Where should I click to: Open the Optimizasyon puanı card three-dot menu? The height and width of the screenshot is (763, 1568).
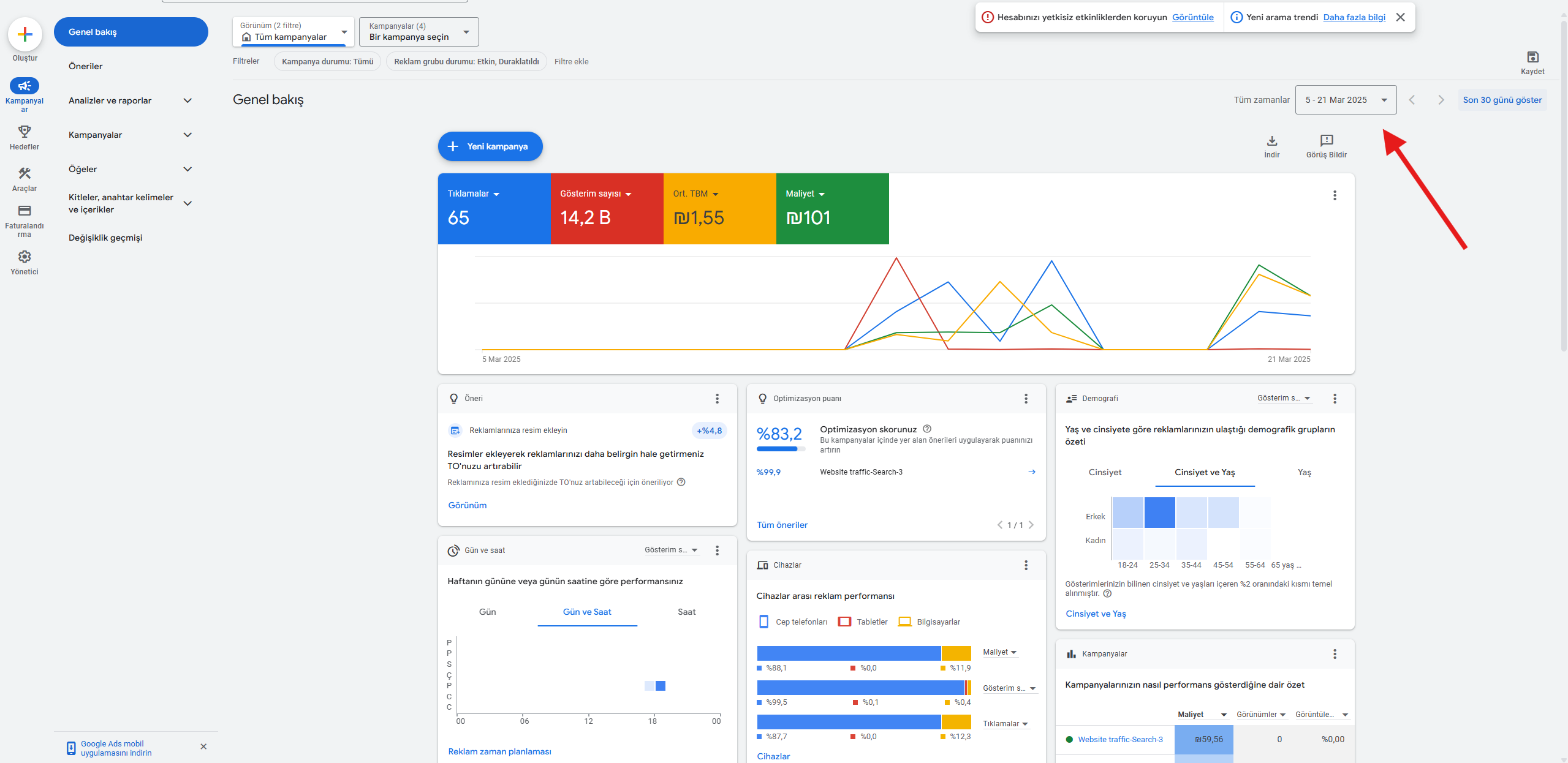[1026, 399]
